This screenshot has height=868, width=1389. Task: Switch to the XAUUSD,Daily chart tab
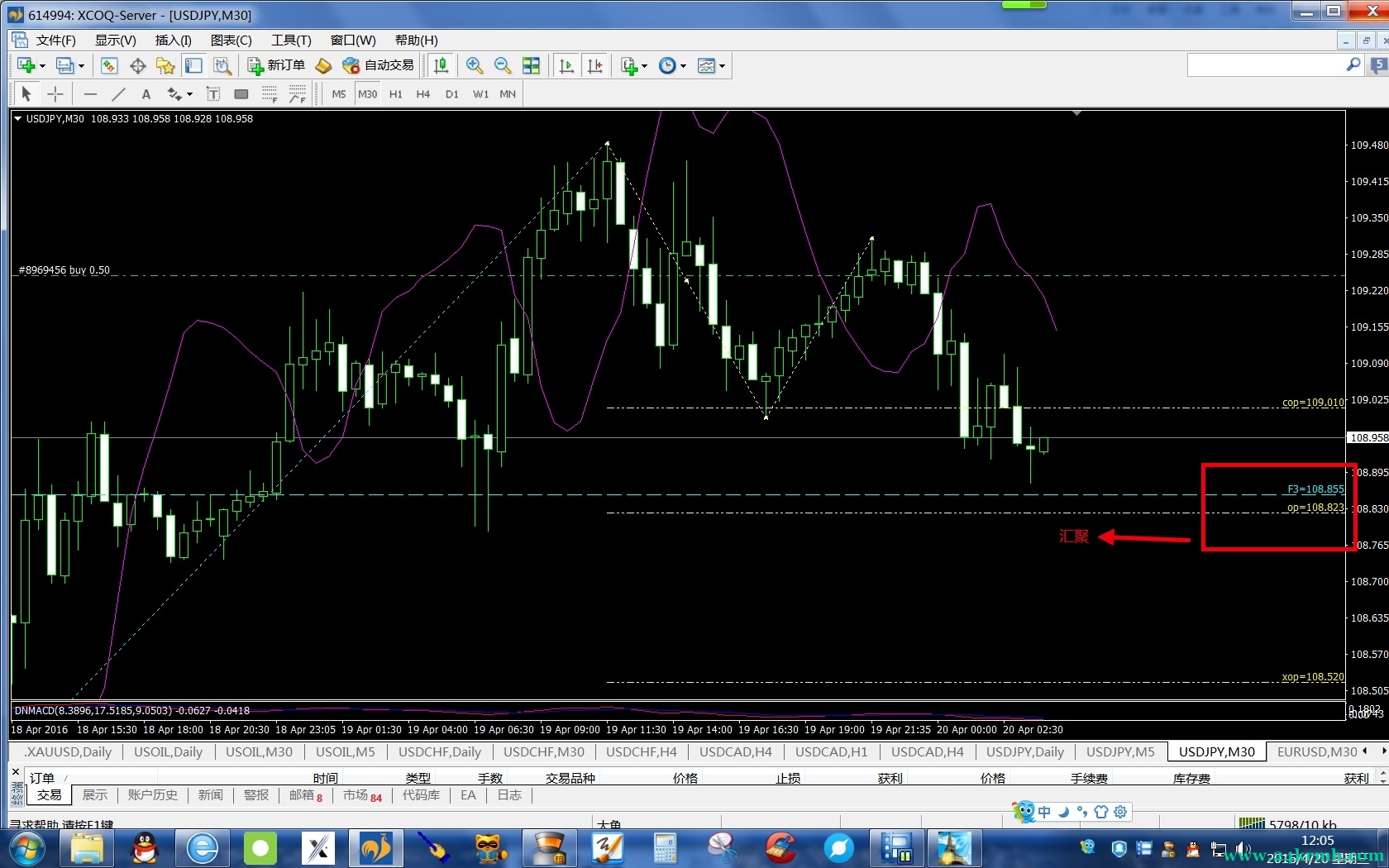tap(68, 752)
